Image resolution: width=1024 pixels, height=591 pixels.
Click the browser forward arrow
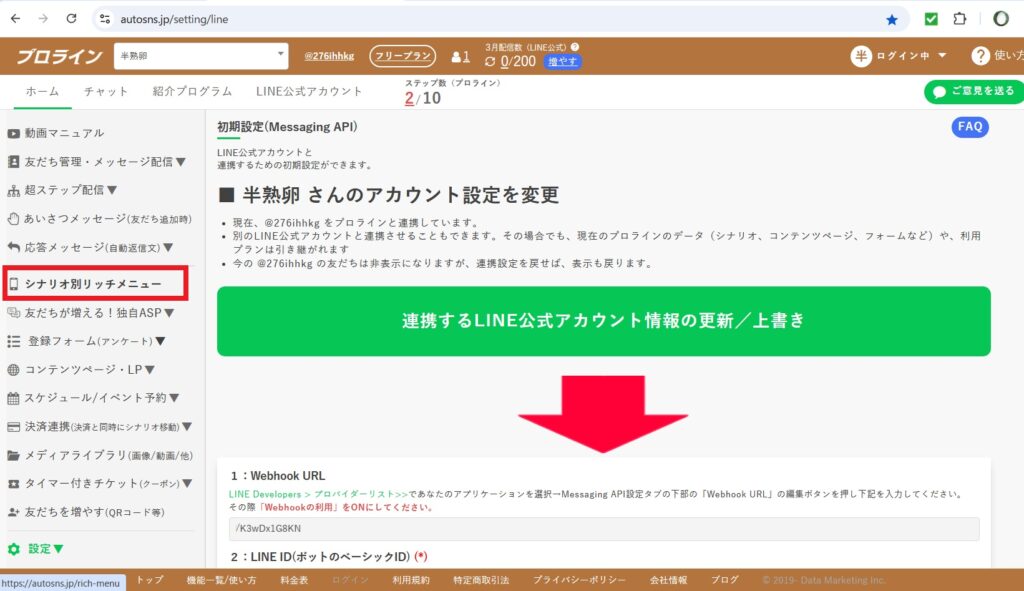(x=43, y=19)
